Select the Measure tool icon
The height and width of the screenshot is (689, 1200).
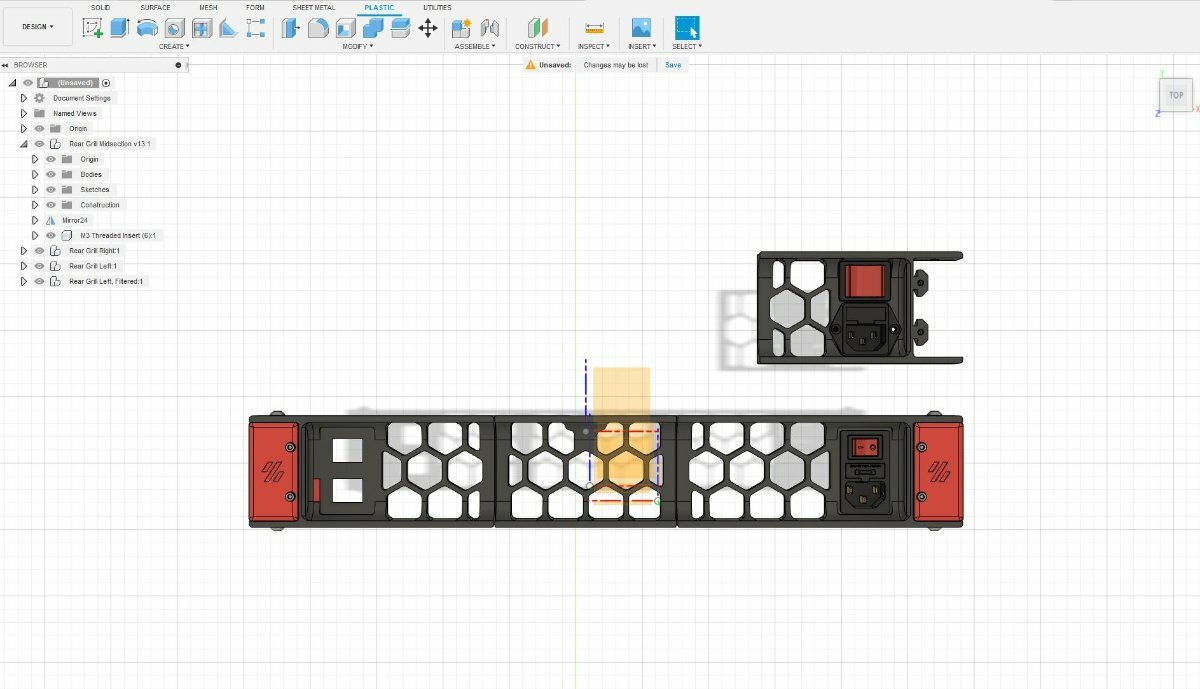[x=594, y=29]
